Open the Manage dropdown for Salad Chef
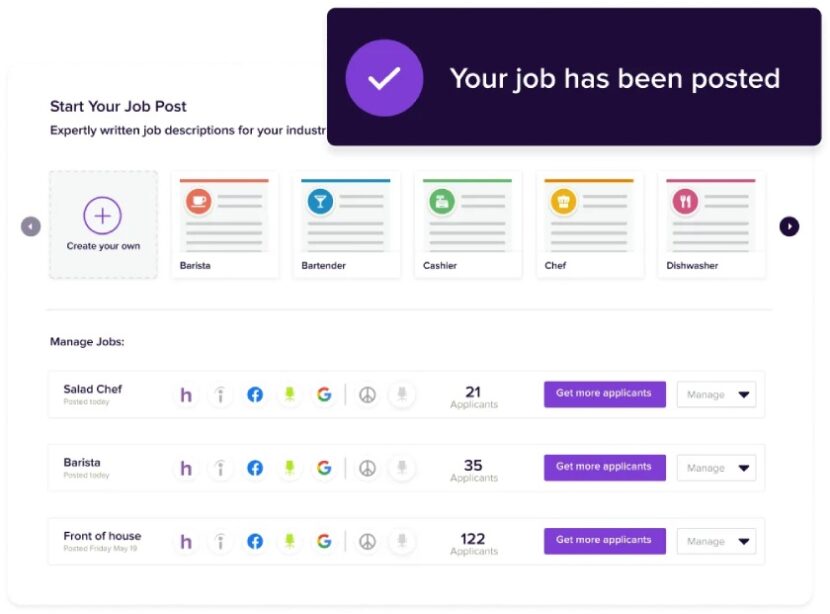Screen dimensions: 830x614 (716, 394)
